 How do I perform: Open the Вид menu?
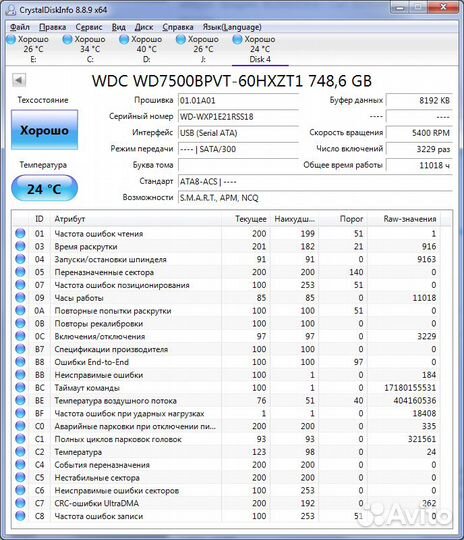(118, 27)
